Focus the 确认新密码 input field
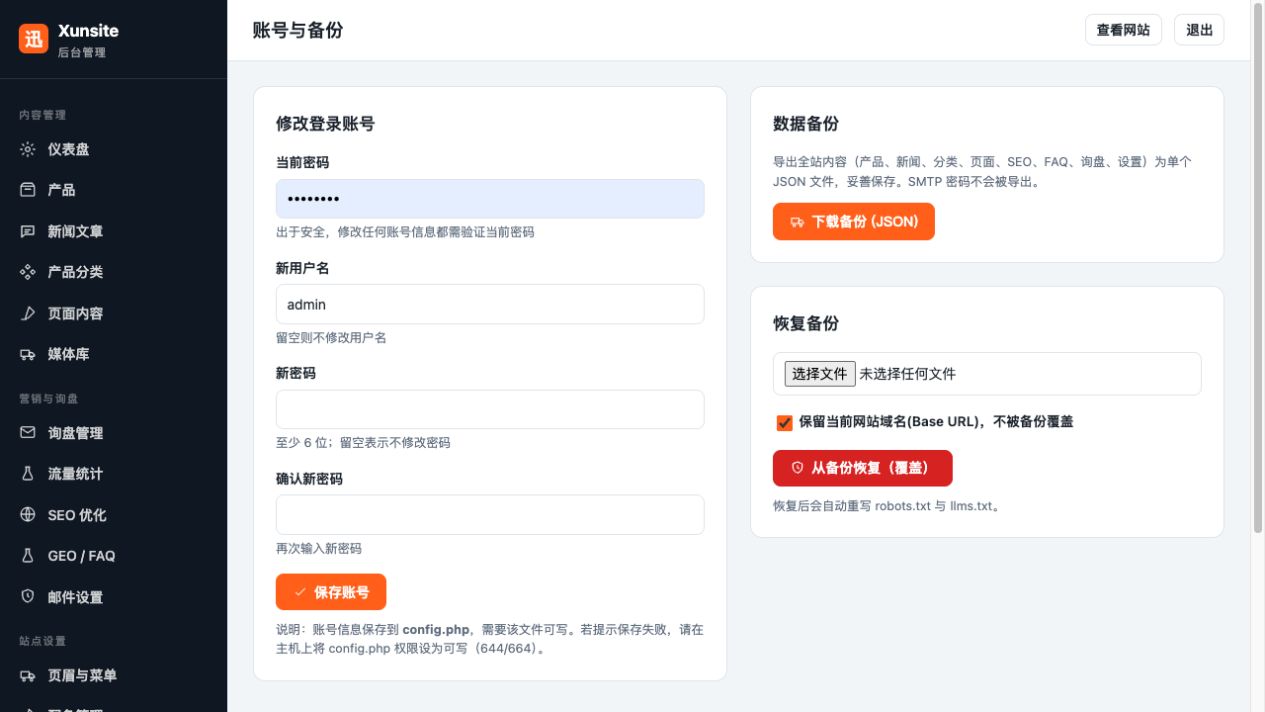 (x=490, y=515)
